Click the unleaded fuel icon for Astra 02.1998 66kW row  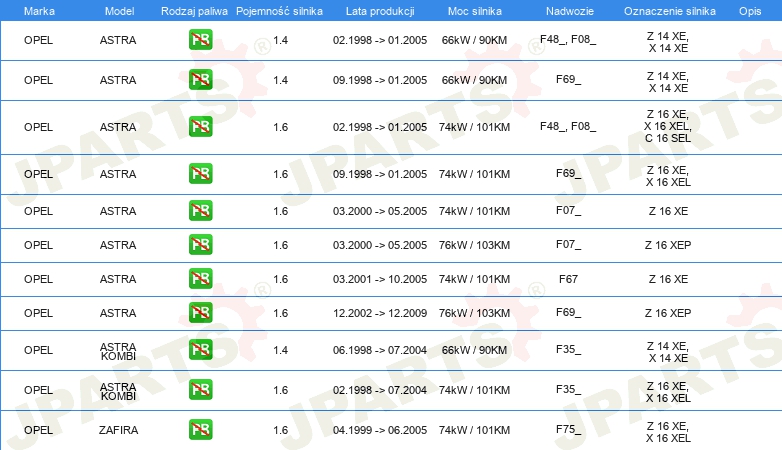coord(200,40)
